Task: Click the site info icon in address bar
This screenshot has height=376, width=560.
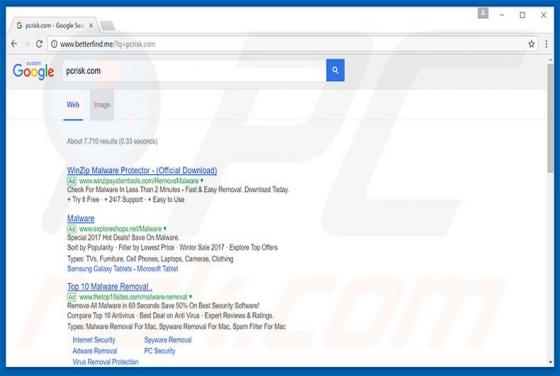Action: 54,44
